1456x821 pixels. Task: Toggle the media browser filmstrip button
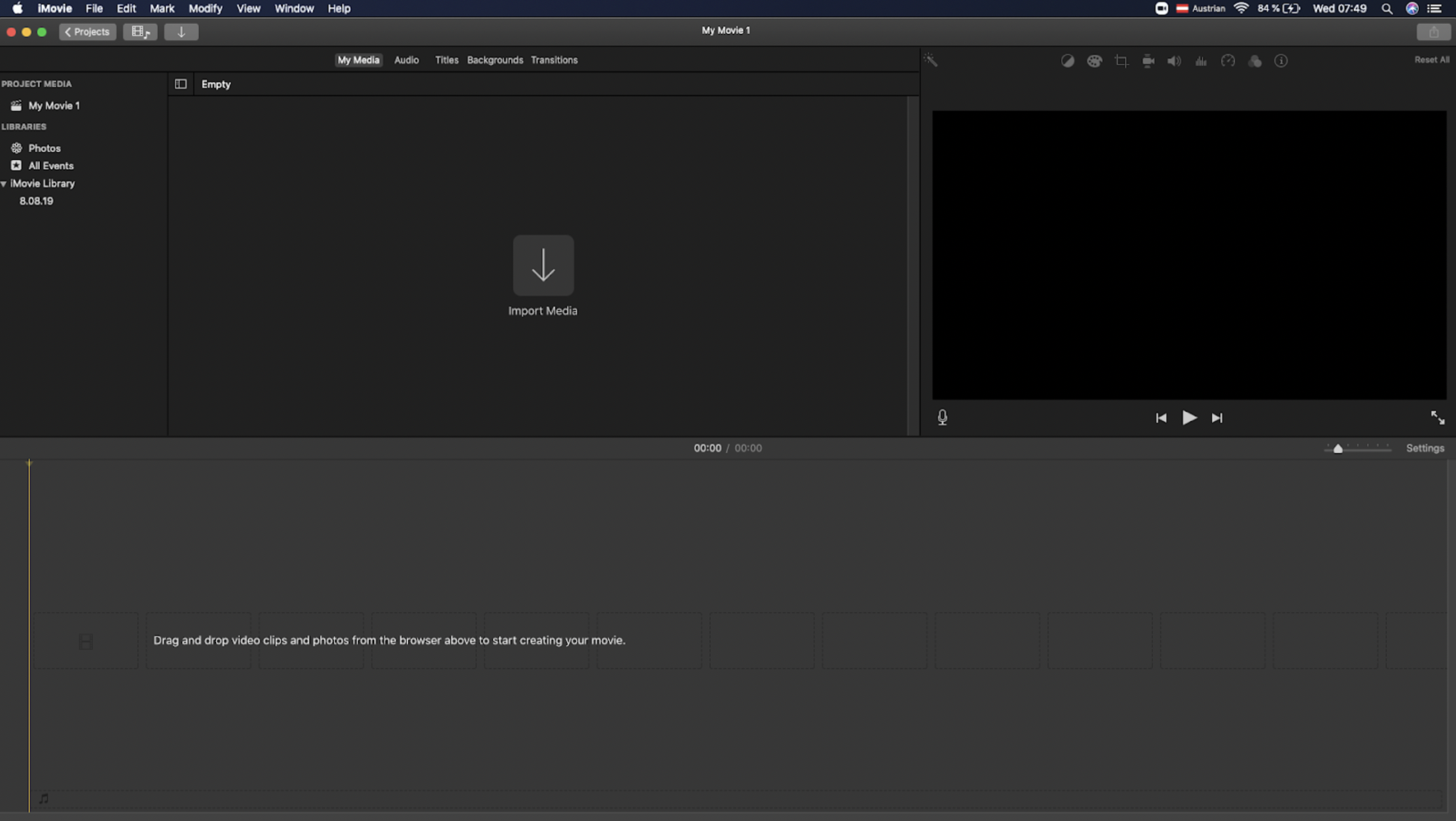tap(140, 31)
